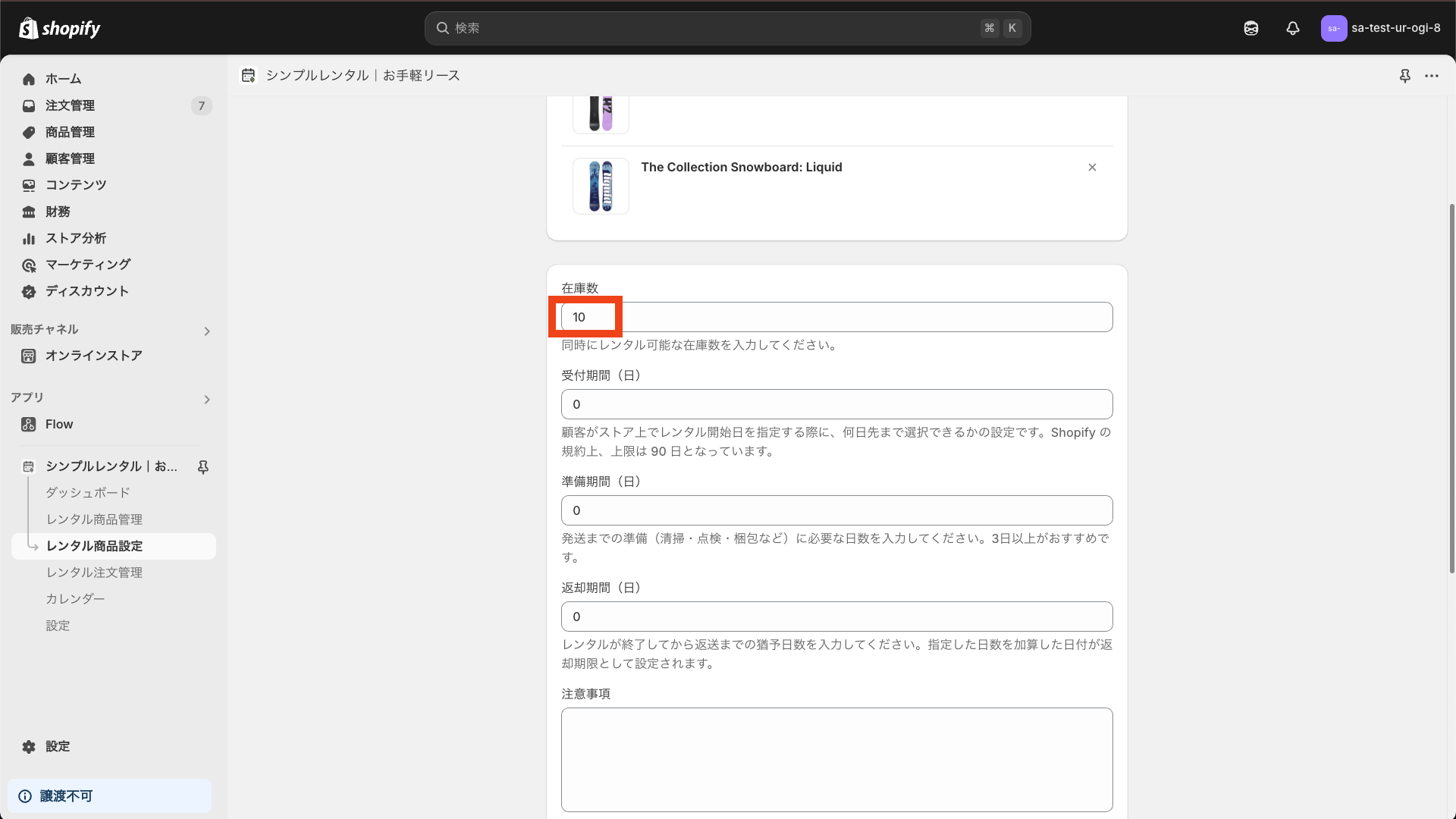Open ストア分析 in the sidebar

[75, 238]
